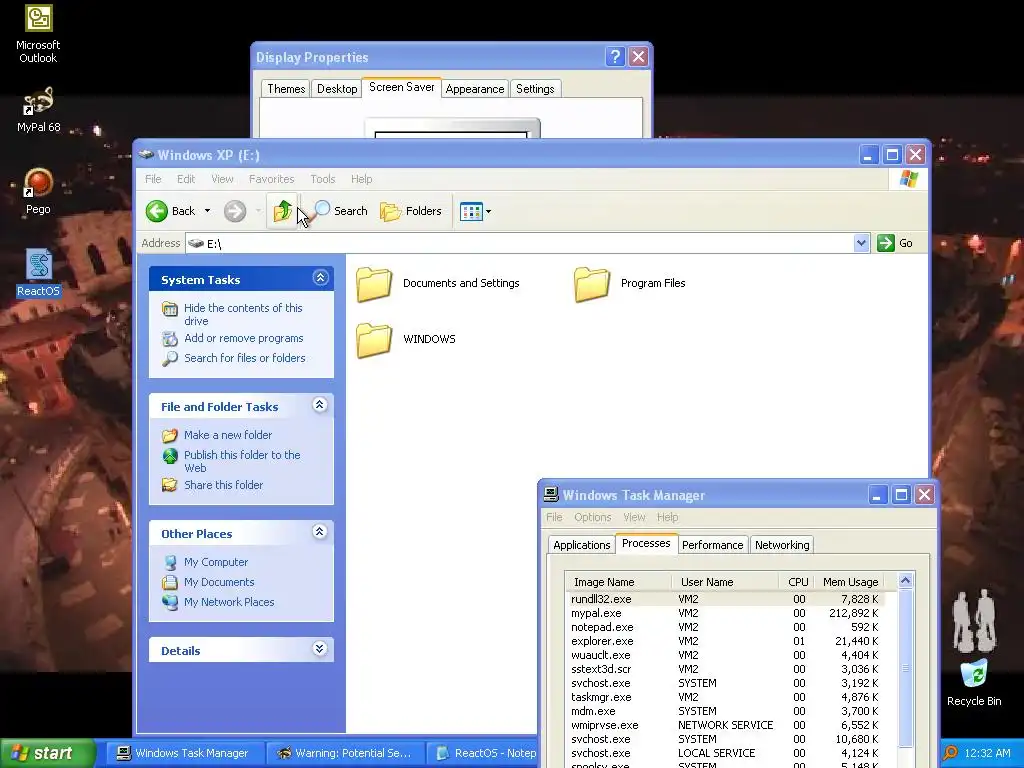Image resolution: width=1024 pixels, height=768 pixels.
Task: Open the Themes tab in Display Properties
Action: 286,89
